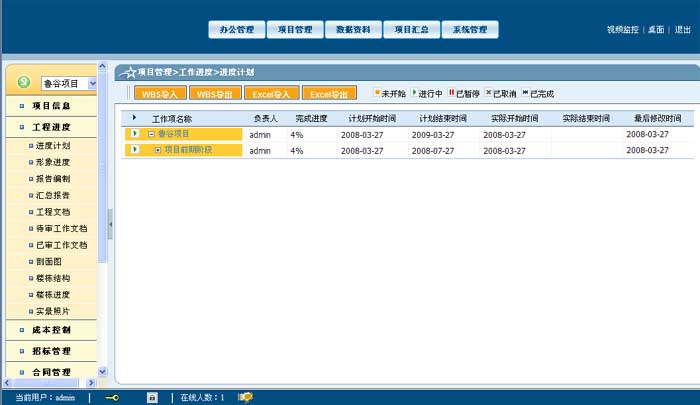Click the 已暂停 paused status icon
This screenshot has width=700, height=405.
451,93
